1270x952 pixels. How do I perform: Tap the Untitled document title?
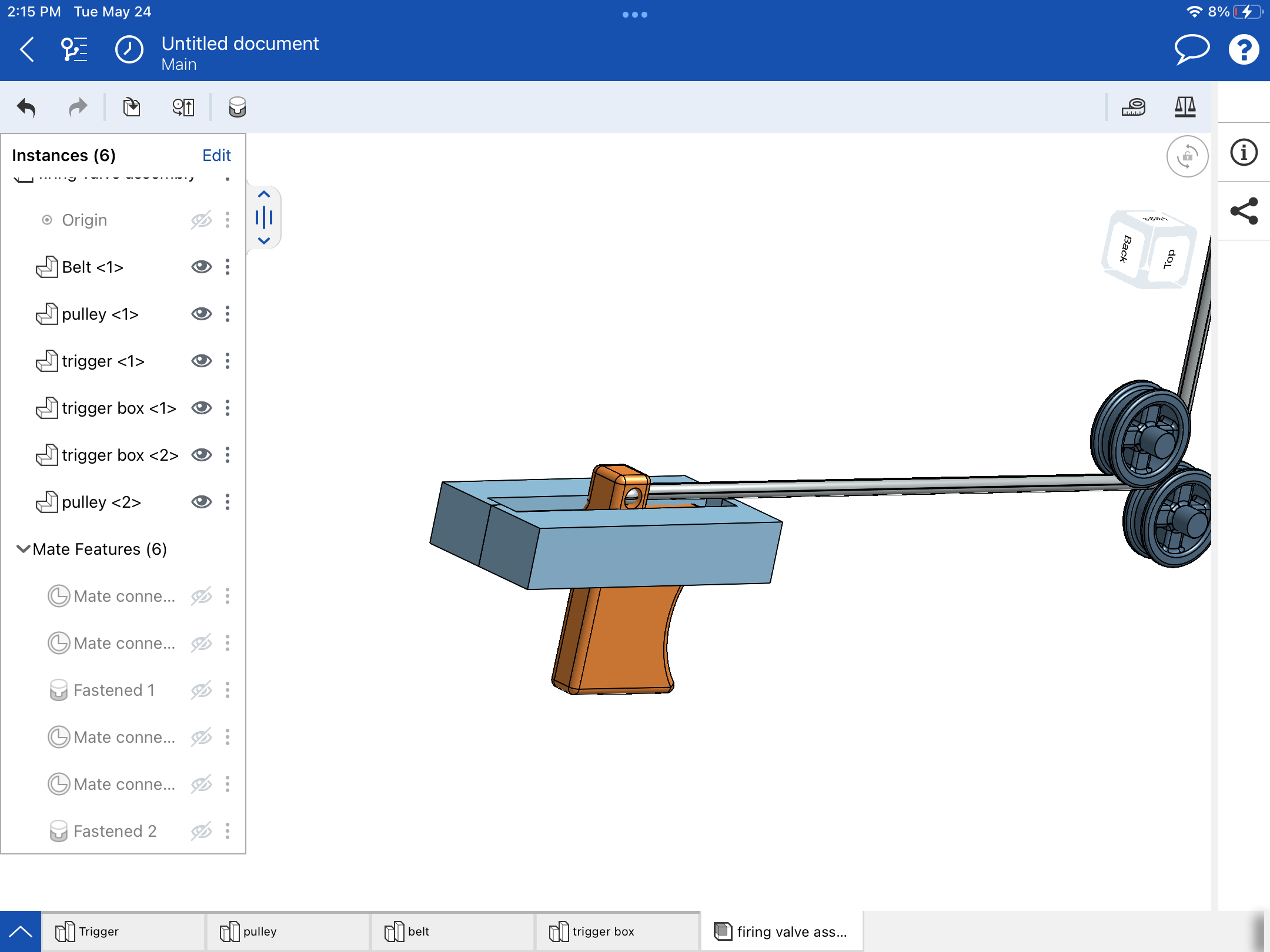point(240,43)
